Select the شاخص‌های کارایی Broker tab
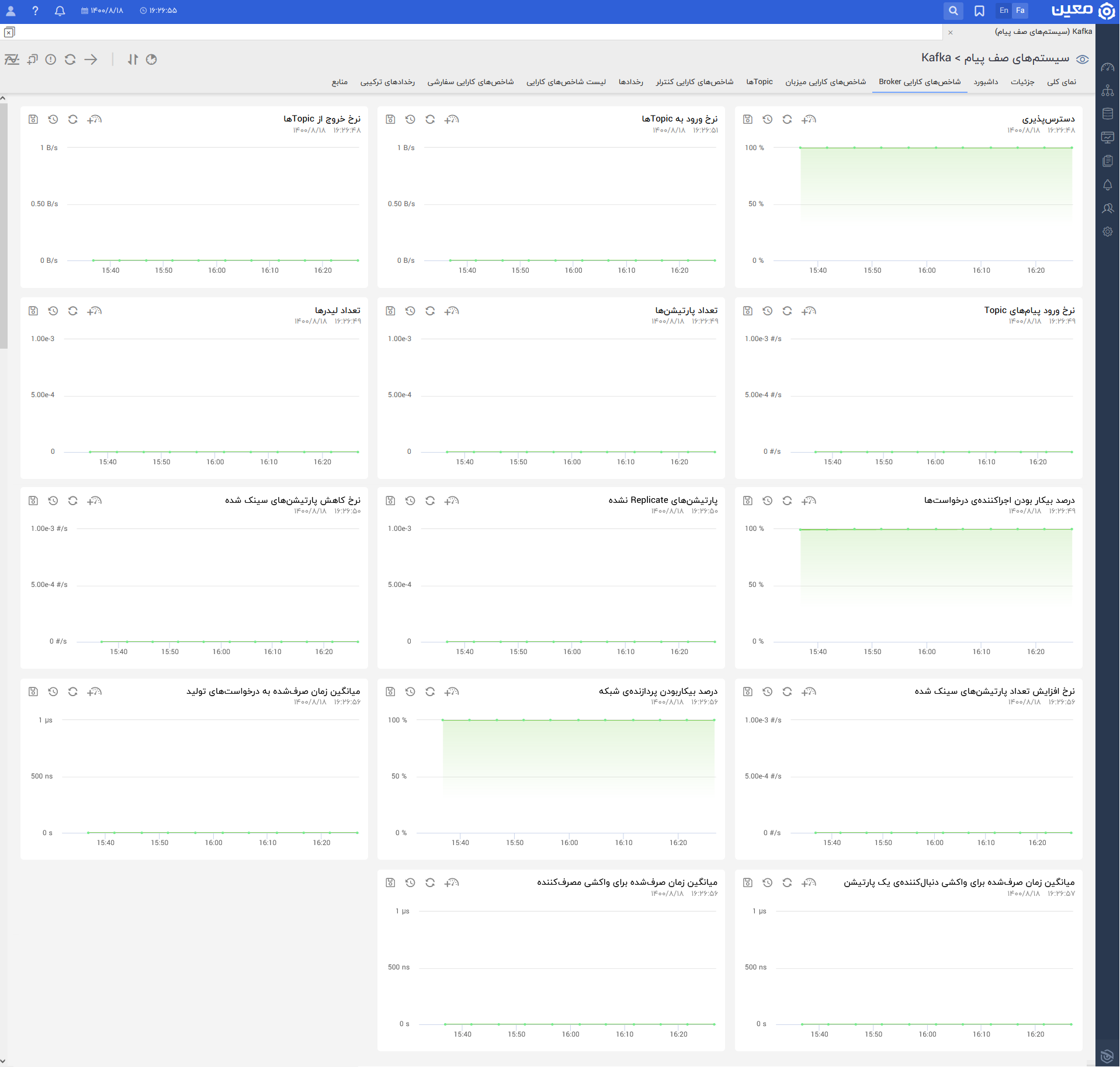1120x1067 pixels. point(920,82)
